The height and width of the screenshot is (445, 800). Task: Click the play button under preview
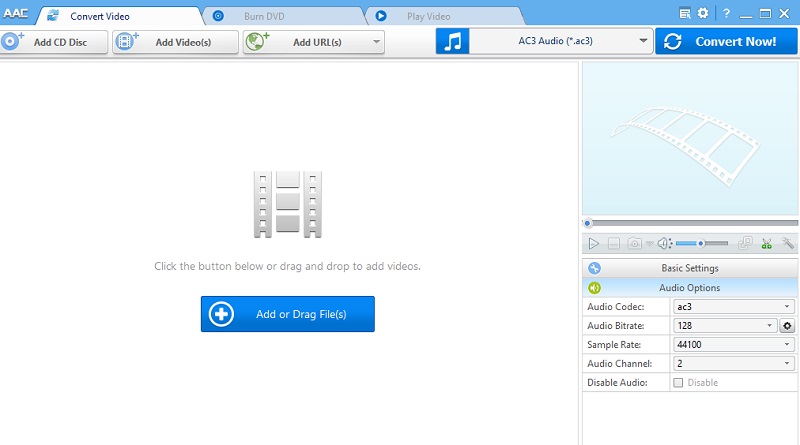(593, 243)
